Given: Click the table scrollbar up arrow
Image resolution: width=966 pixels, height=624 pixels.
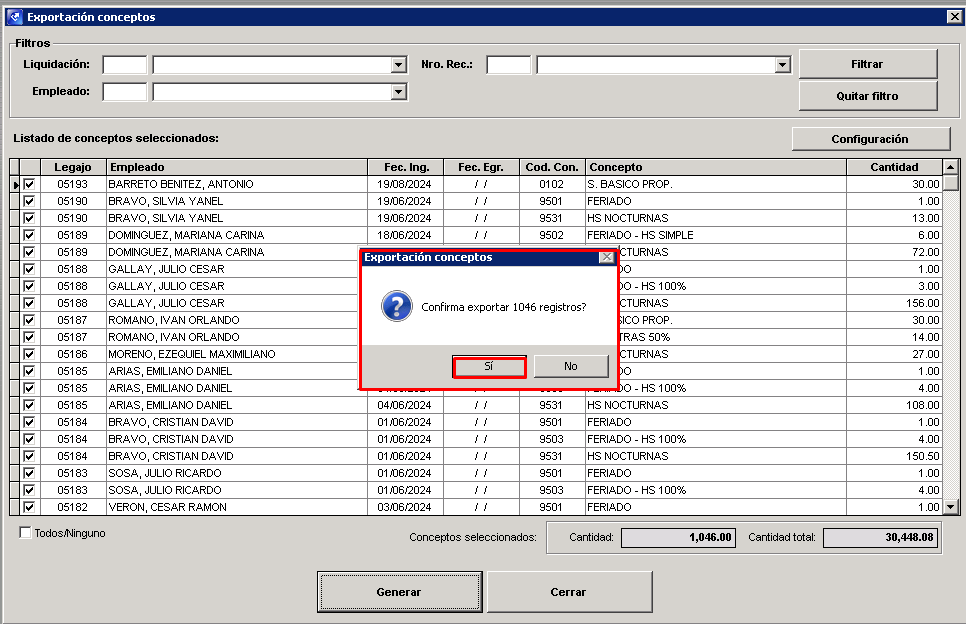Looking at the screenshot, I should click(x=951, y=167).
